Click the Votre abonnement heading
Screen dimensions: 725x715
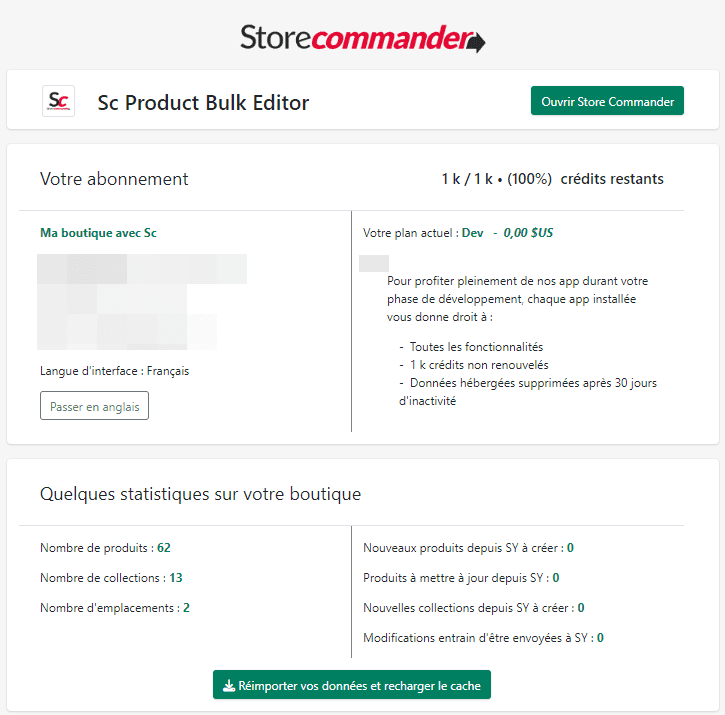point(114,179)
